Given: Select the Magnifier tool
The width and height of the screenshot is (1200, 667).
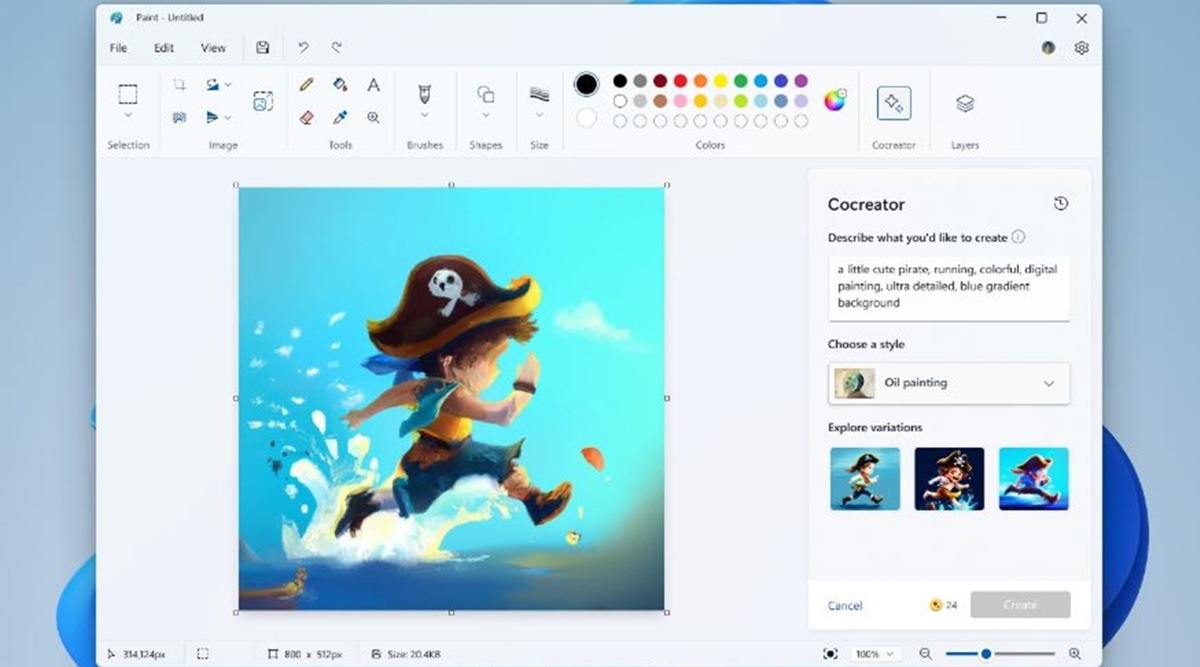Looking at the screenshot, I should click(x=373, y=117).
